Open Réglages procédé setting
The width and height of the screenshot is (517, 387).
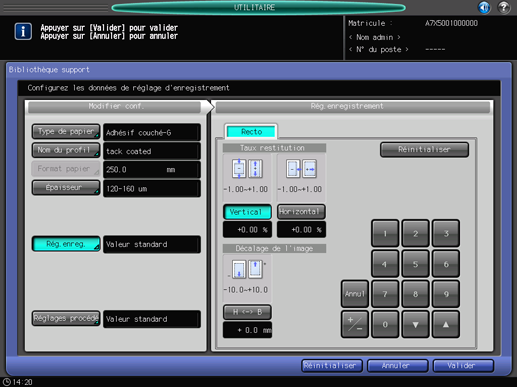click(x=66, y=319)
